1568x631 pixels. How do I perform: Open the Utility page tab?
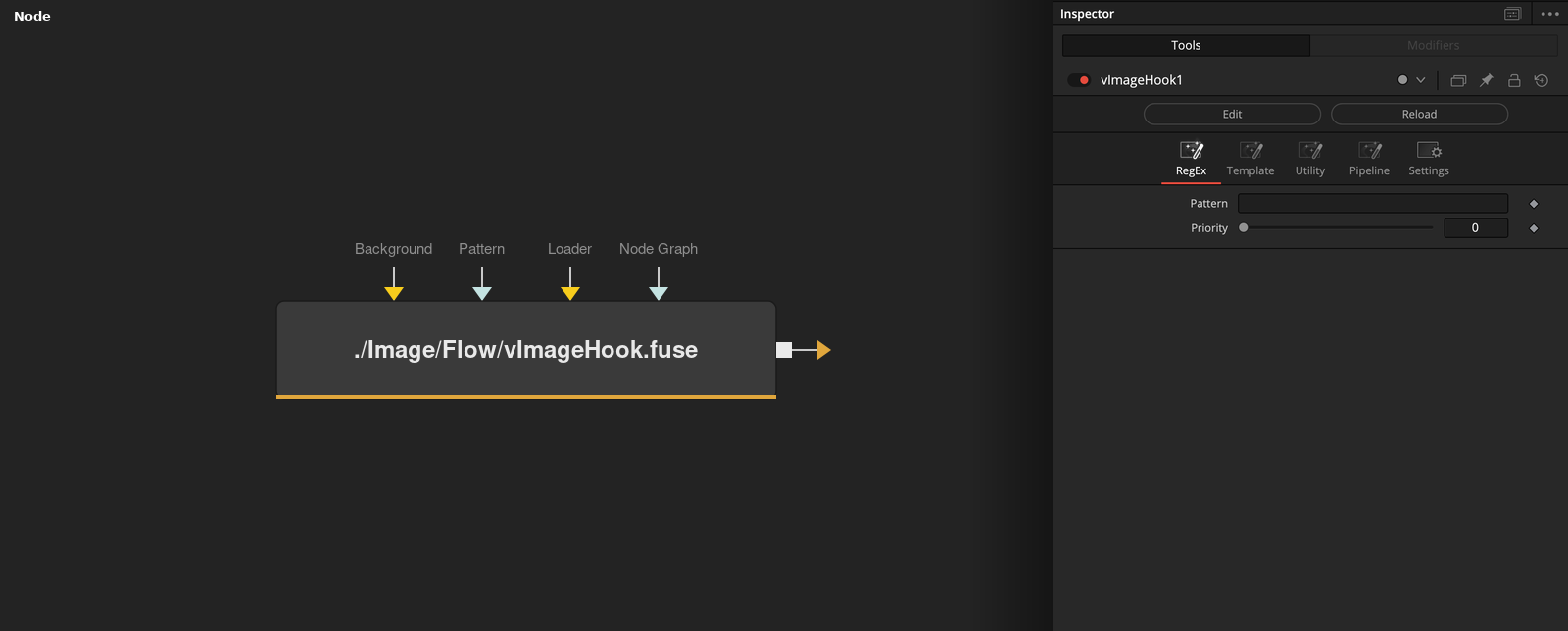[x=1310, y=159]
